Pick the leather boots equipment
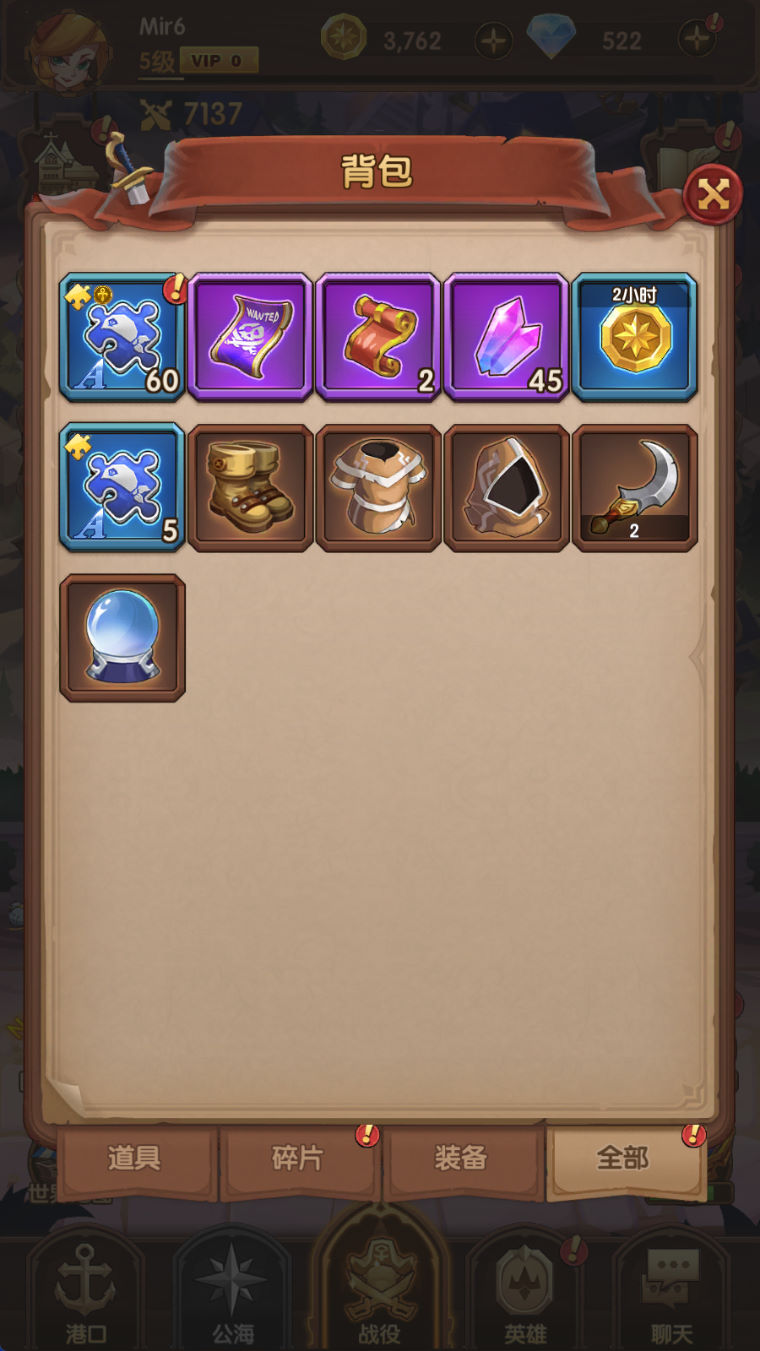This screenshot has width=760, height=1351. [251, 487]
